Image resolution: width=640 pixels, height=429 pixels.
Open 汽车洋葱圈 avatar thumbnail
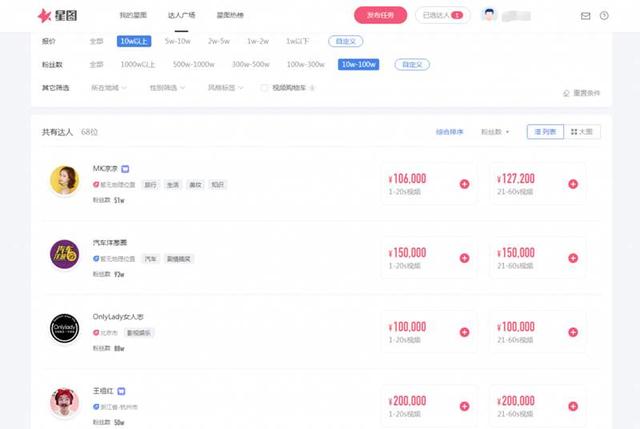click(64, 254)
